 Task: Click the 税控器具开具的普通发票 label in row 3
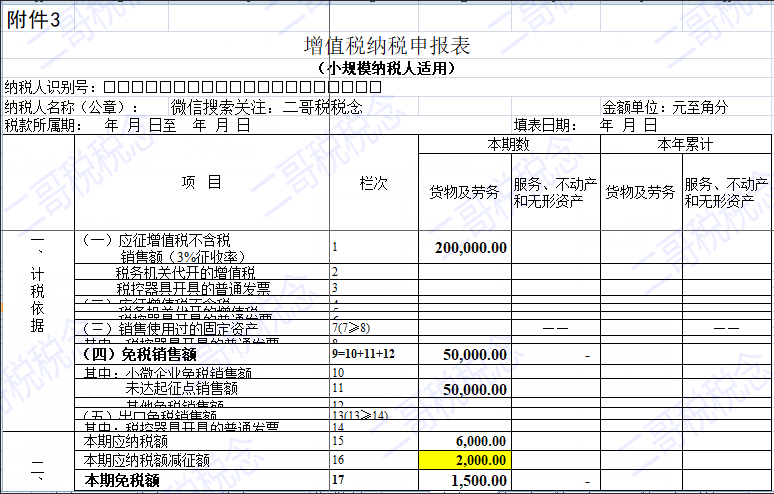(201, 288)
